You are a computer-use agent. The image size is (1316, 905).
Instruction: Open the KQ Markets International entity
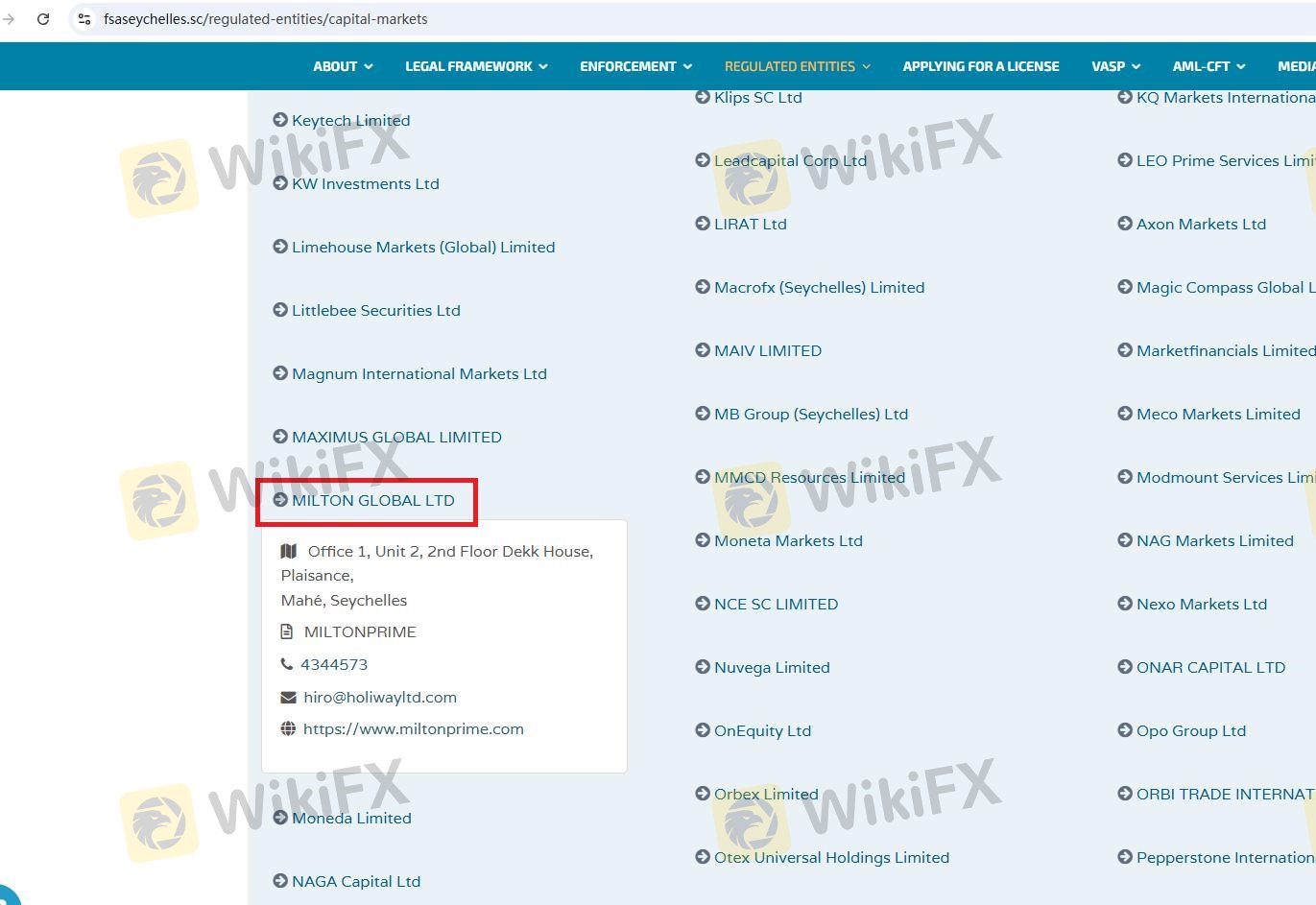(1226, 97)
